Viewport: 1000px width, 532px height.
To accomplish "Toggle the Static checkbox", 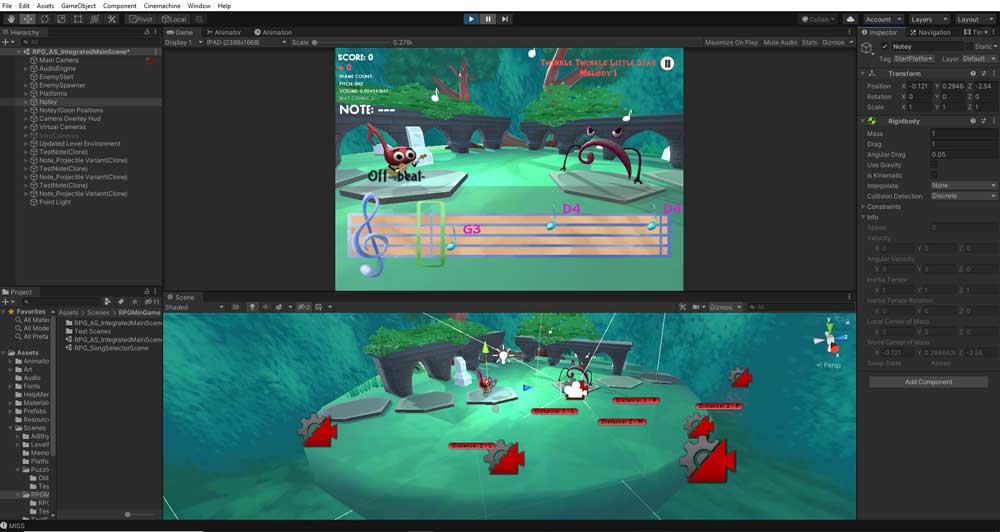I will pos(969,47).
